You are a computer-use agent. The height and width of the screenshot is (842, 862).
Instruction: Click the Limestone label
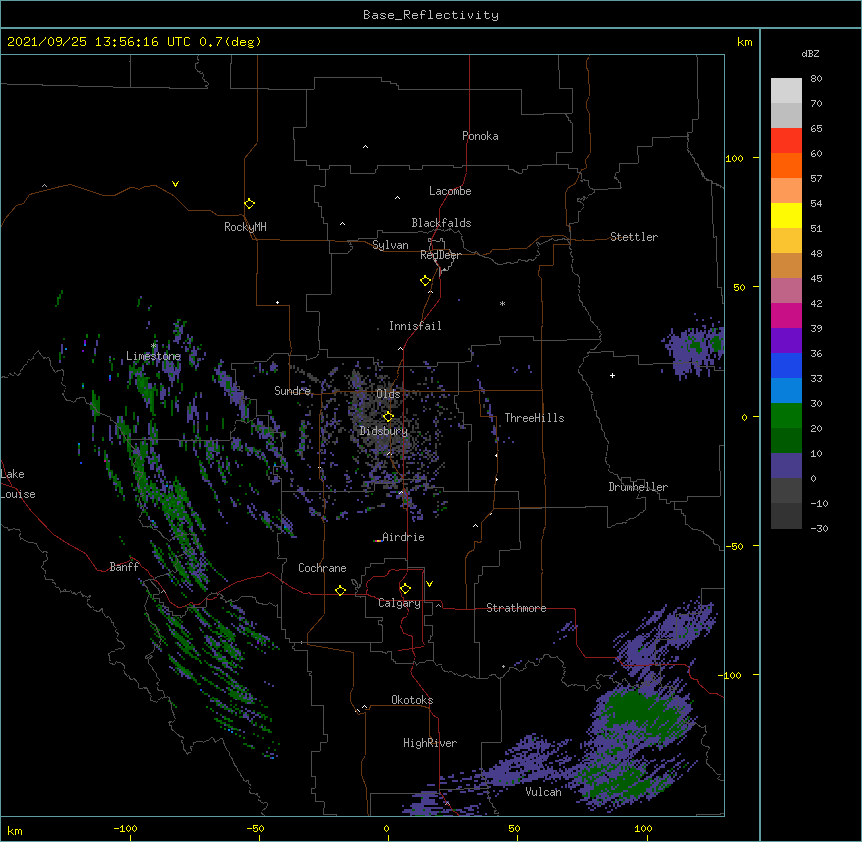[153, 356]
